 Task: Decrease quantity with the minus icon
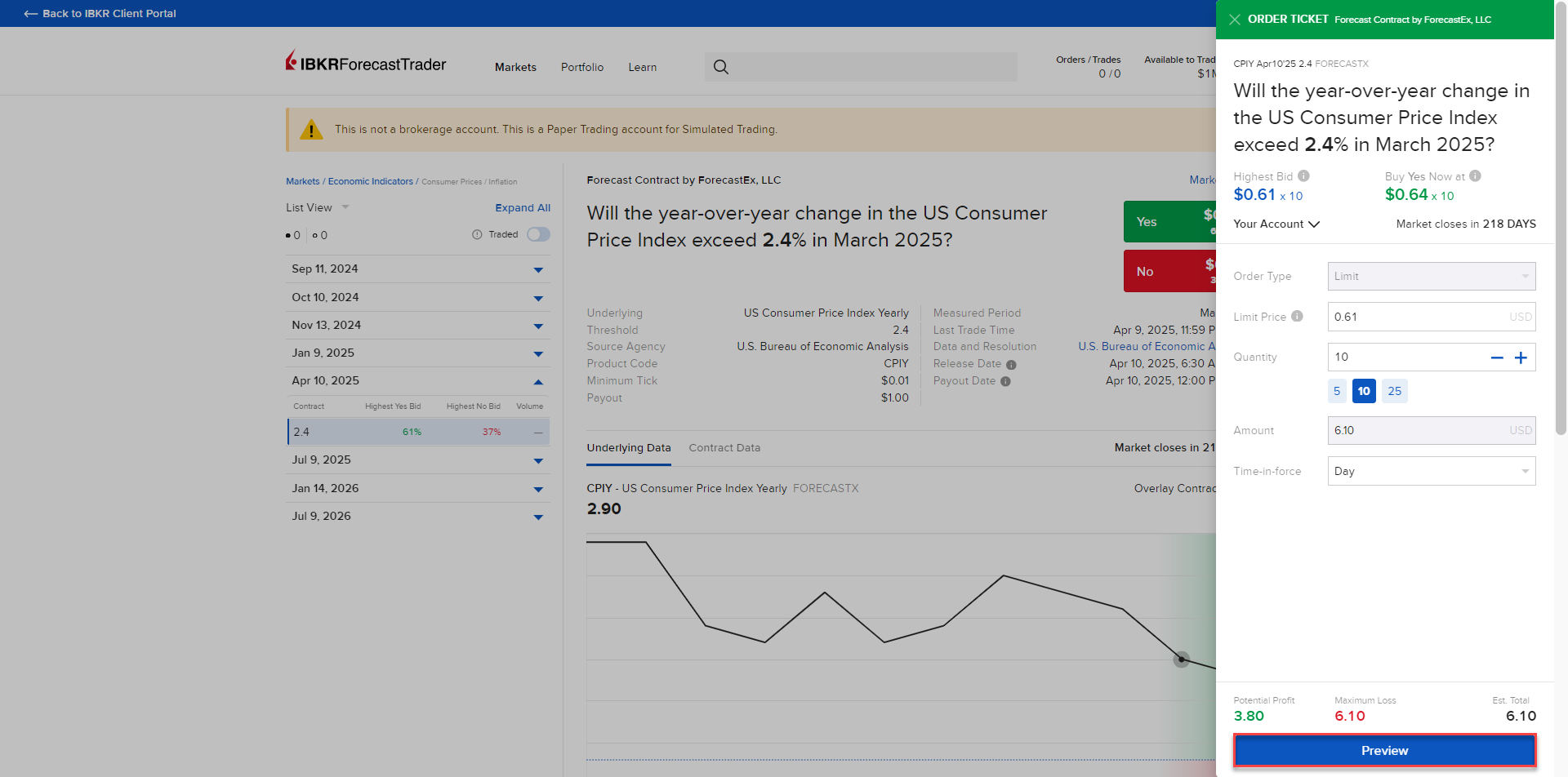click(x=1496, y=357)
